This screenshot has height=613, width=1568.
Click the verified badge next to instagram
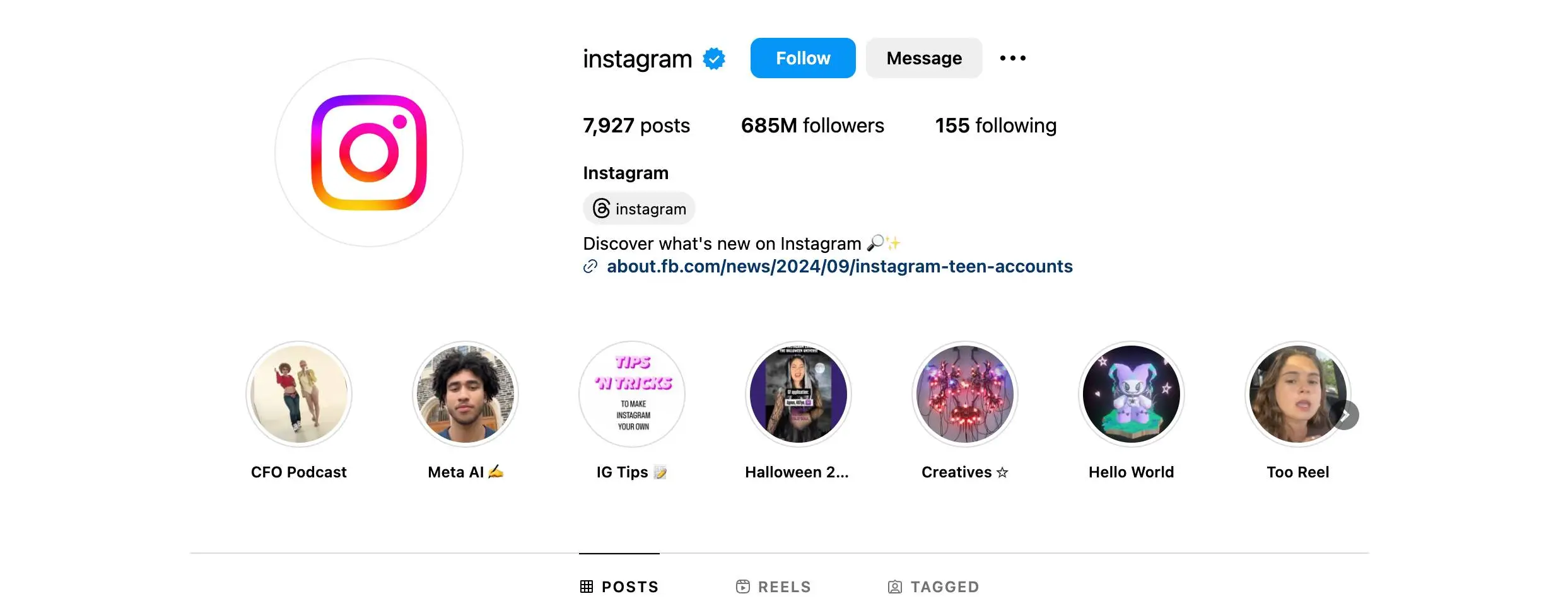[x=713, y=58]
